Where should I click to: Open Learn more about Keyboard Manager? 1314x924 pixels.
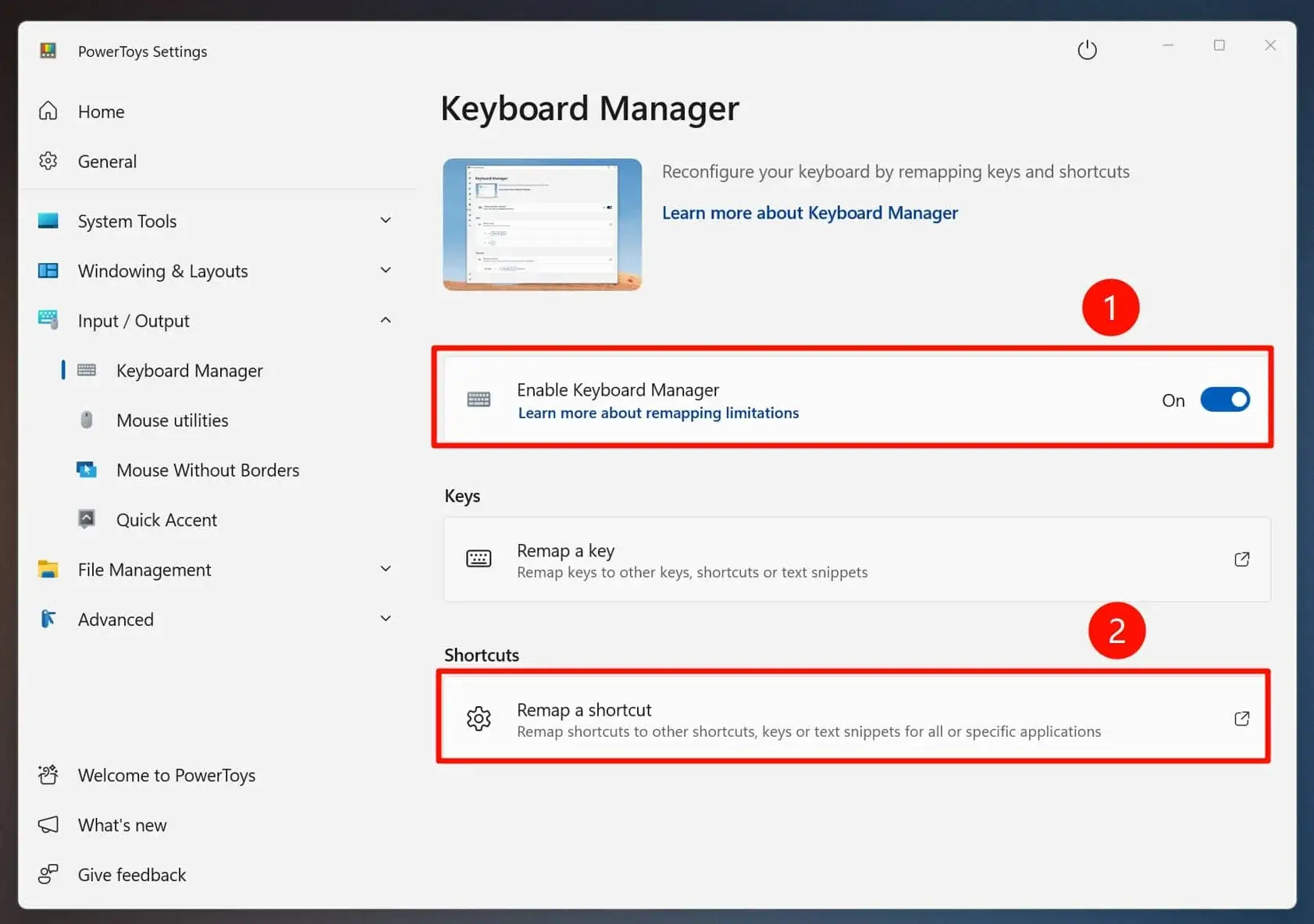tap(810, 212)
